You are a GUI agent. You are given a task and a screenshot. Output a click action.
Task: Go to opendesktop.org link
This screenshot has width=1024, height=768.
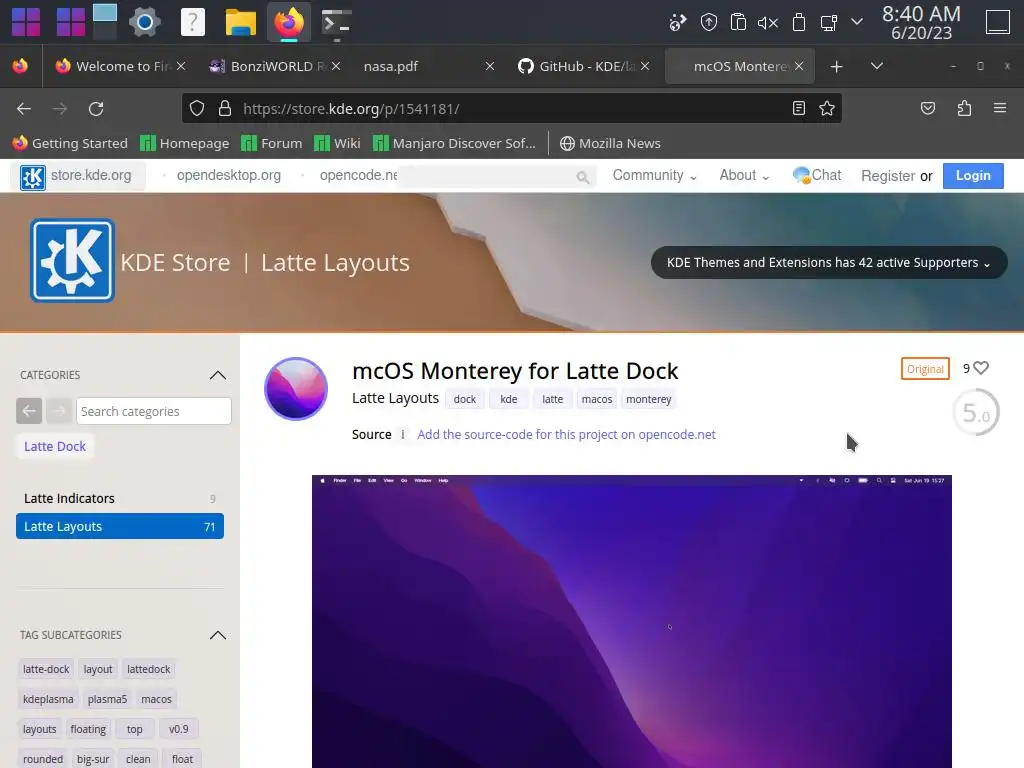point(229,175)
